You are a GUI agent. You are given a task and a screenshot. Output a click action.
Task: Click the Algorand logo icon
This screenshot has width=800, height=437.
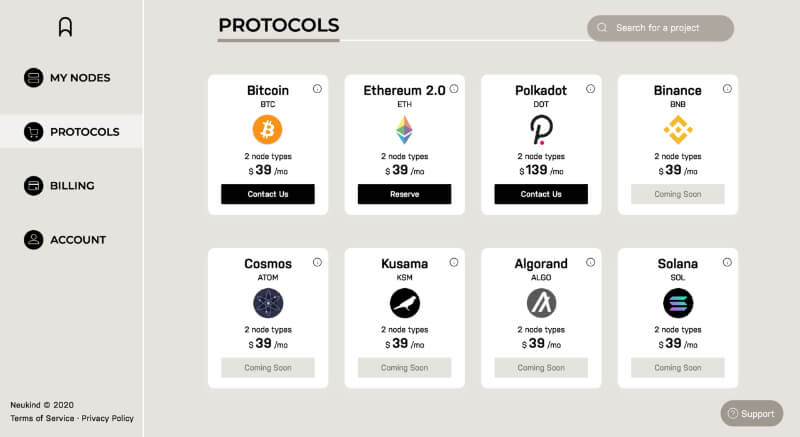coord(541,303)
